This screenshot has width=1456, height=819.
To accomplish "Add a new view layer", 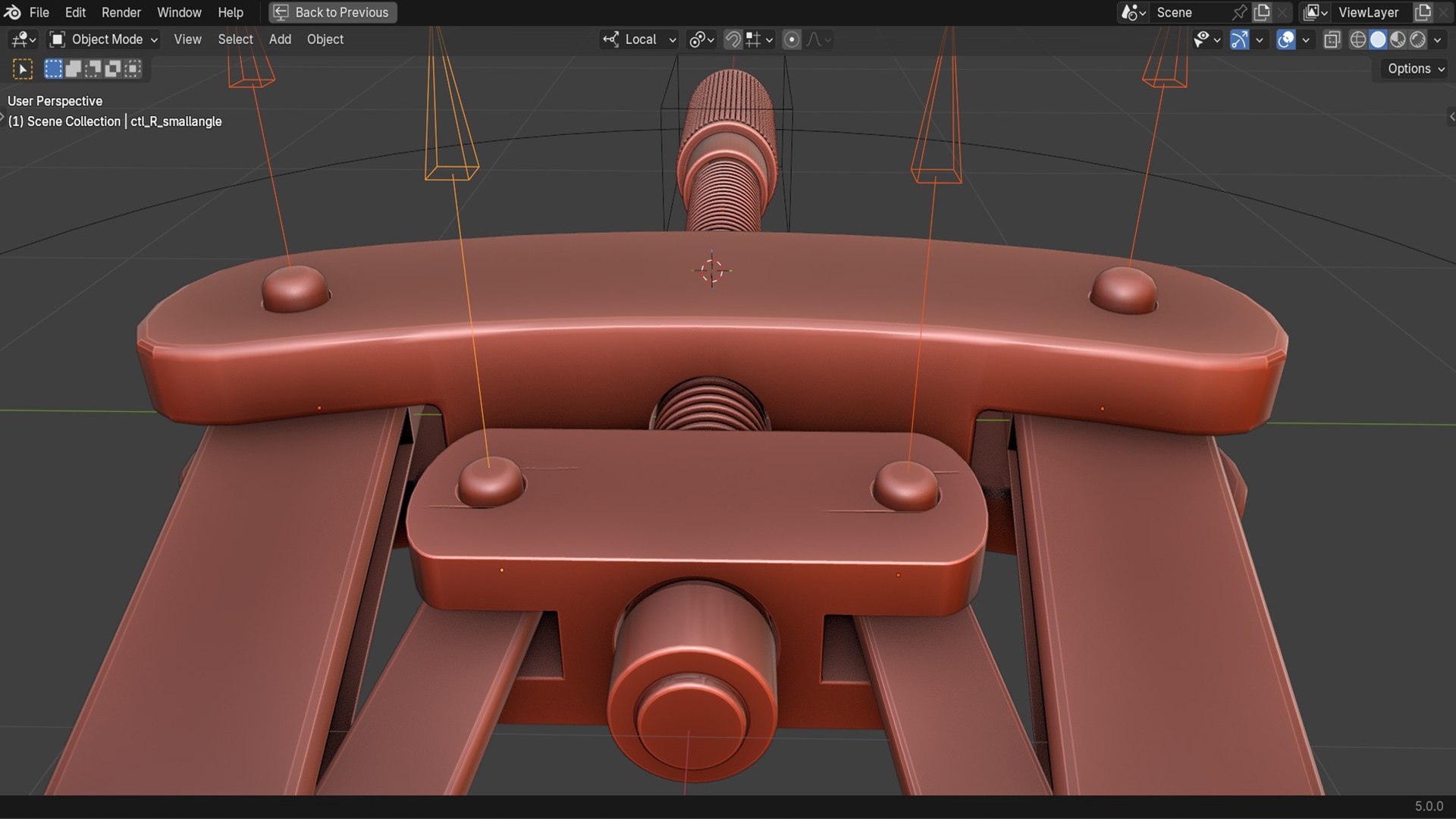I will click(1423, 12).
